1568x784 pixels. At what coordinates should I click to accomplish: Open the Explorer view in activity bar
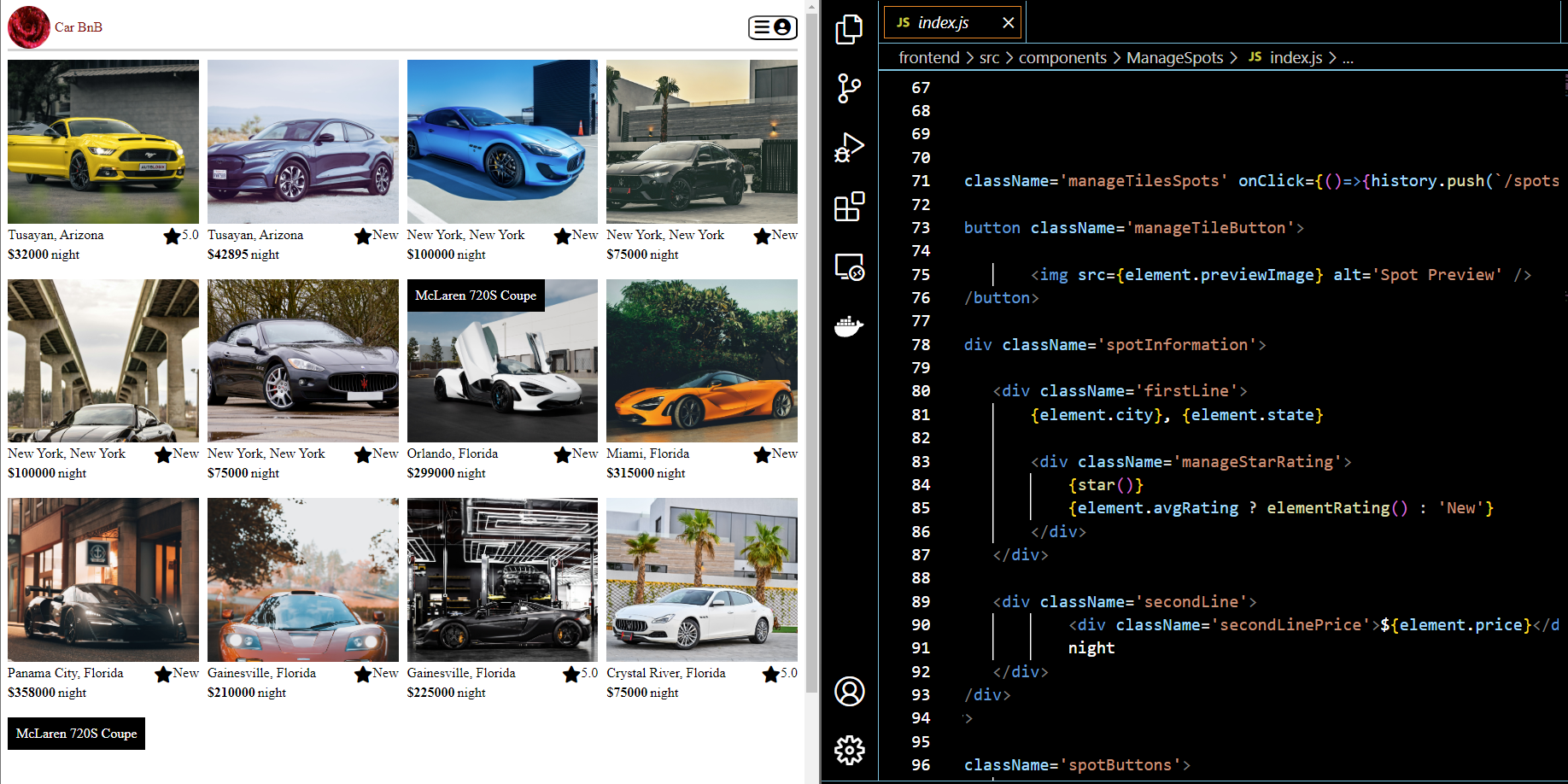[849, 29]
